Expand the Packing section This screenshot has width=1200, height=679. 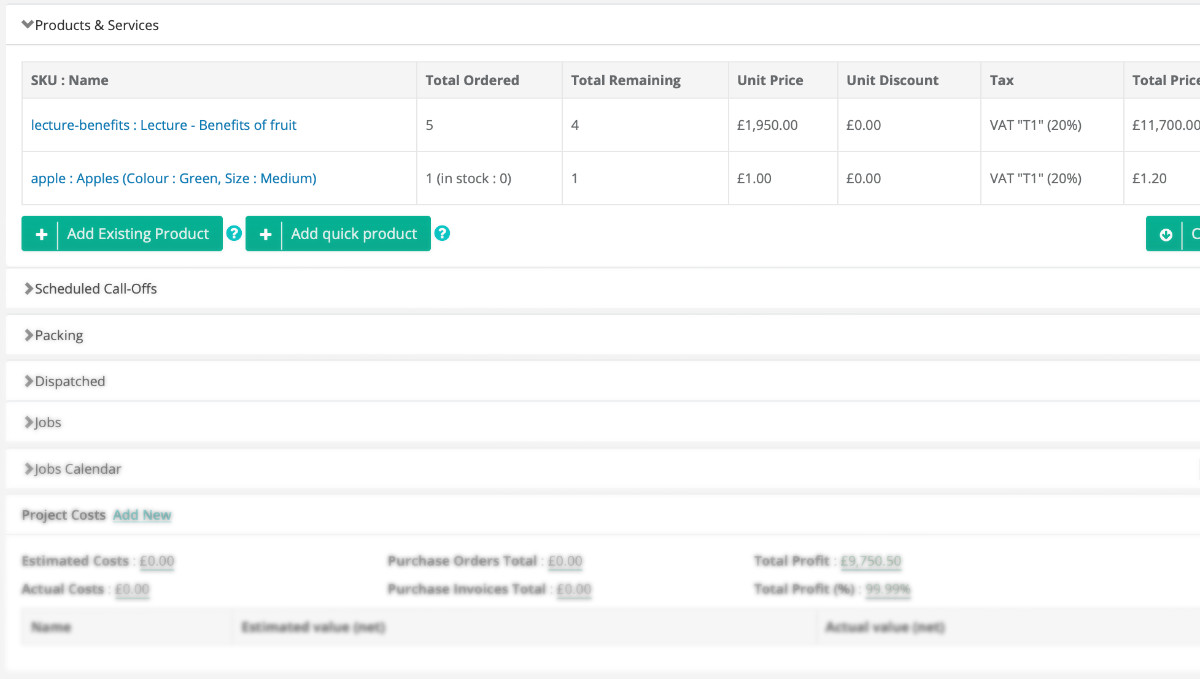pos(54,336)
